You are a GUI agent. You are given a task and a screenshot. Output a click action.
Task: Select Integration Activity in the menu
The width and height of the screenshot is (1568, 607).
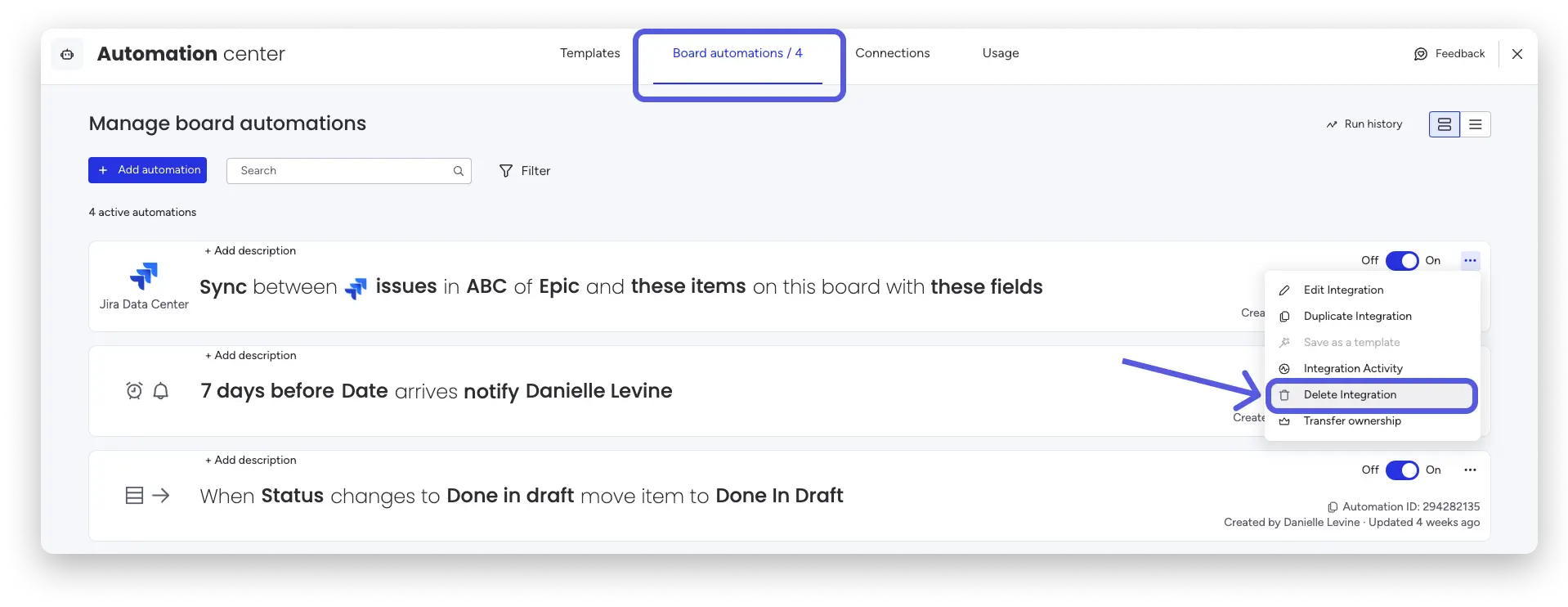click(x=1373, y=369)
